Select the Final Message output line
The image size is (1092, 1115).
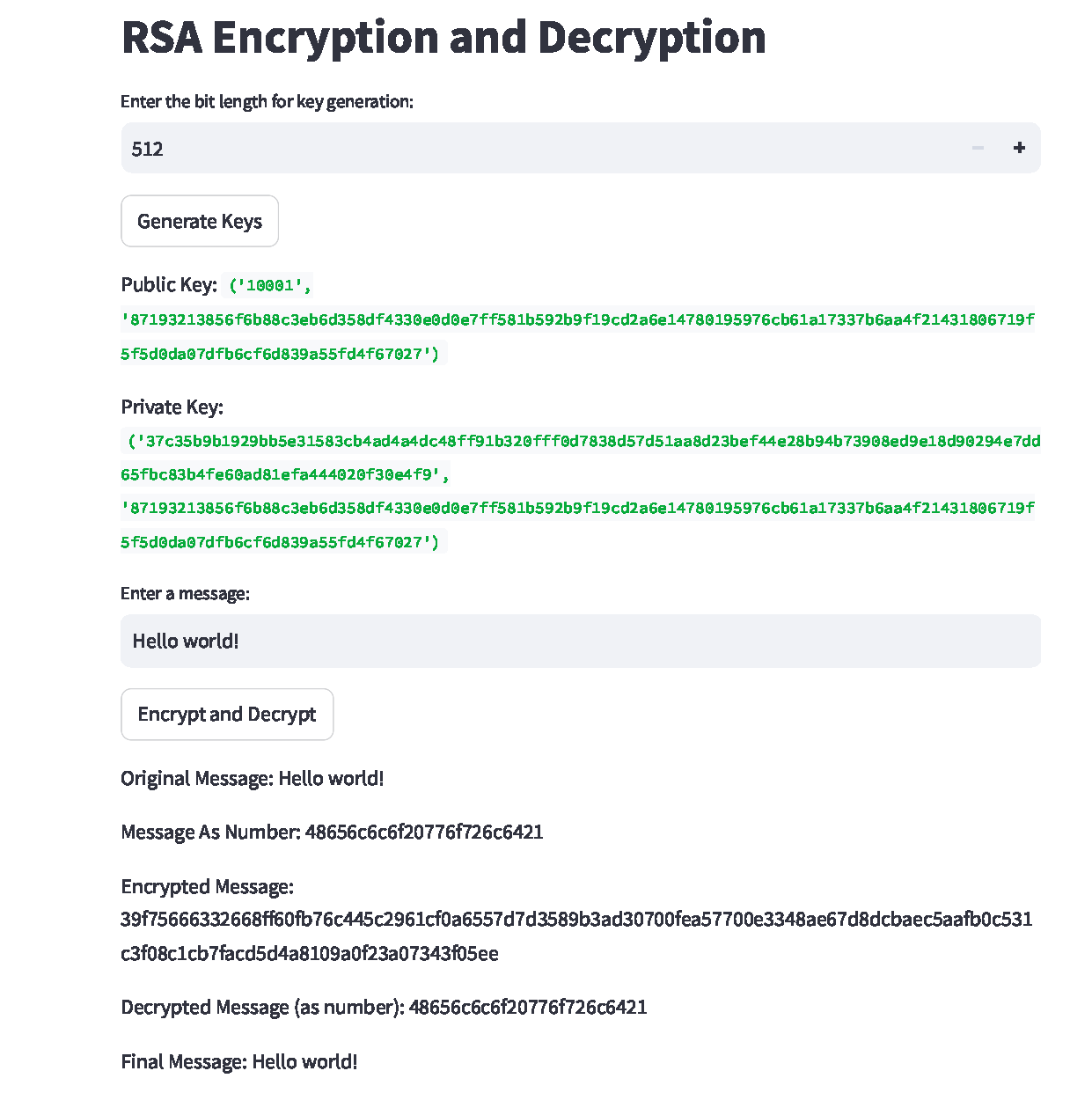click(x=239, y=1061)
